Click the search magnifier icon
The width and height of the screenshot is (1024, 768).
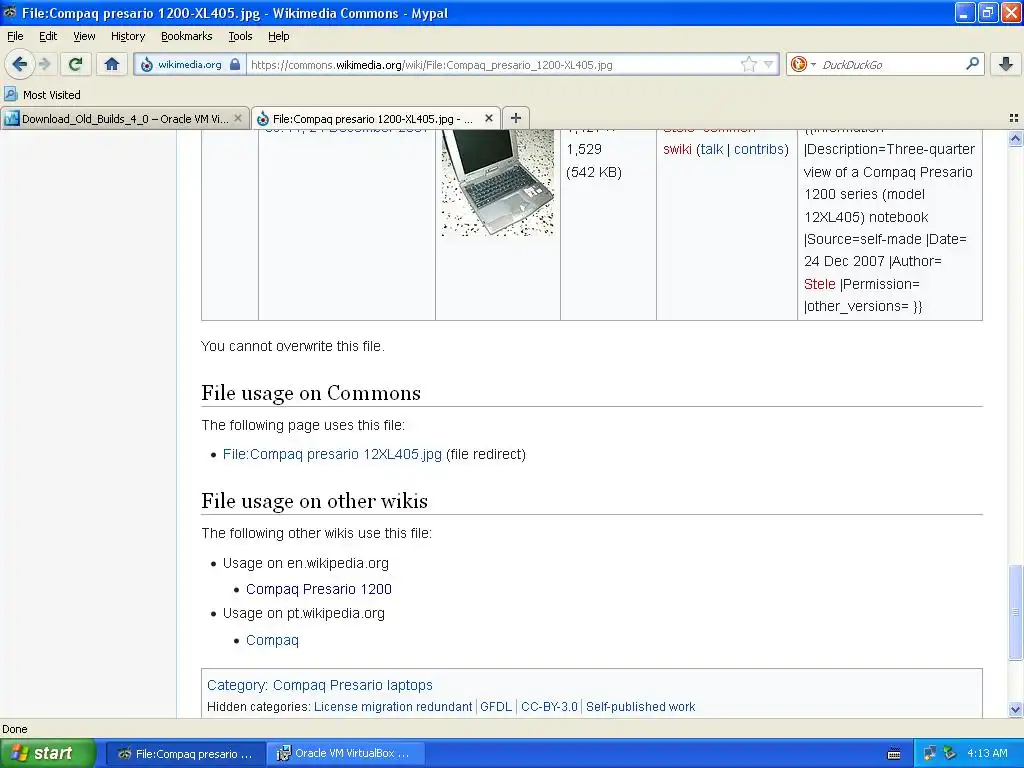[x=972, y=63]
